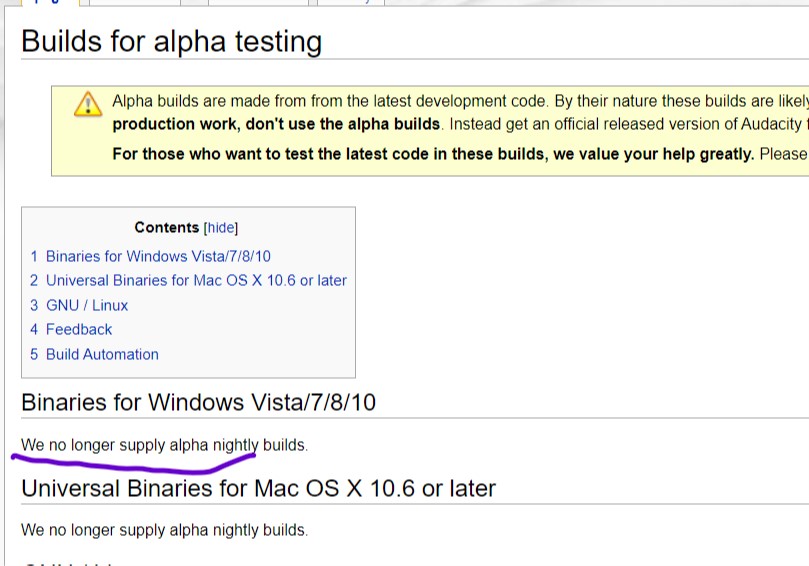Open Binaries for Windows Vista/7/8/10 contents entry
Viewport: 809px width, 566px height.
coord(158,256)
